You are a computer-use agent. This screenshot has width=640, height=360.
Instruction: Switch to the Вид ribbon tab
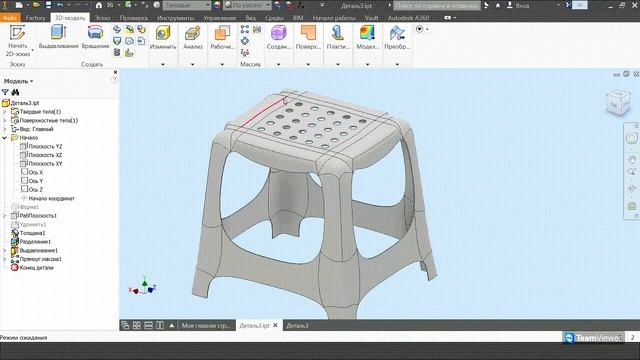pos(251,18)
